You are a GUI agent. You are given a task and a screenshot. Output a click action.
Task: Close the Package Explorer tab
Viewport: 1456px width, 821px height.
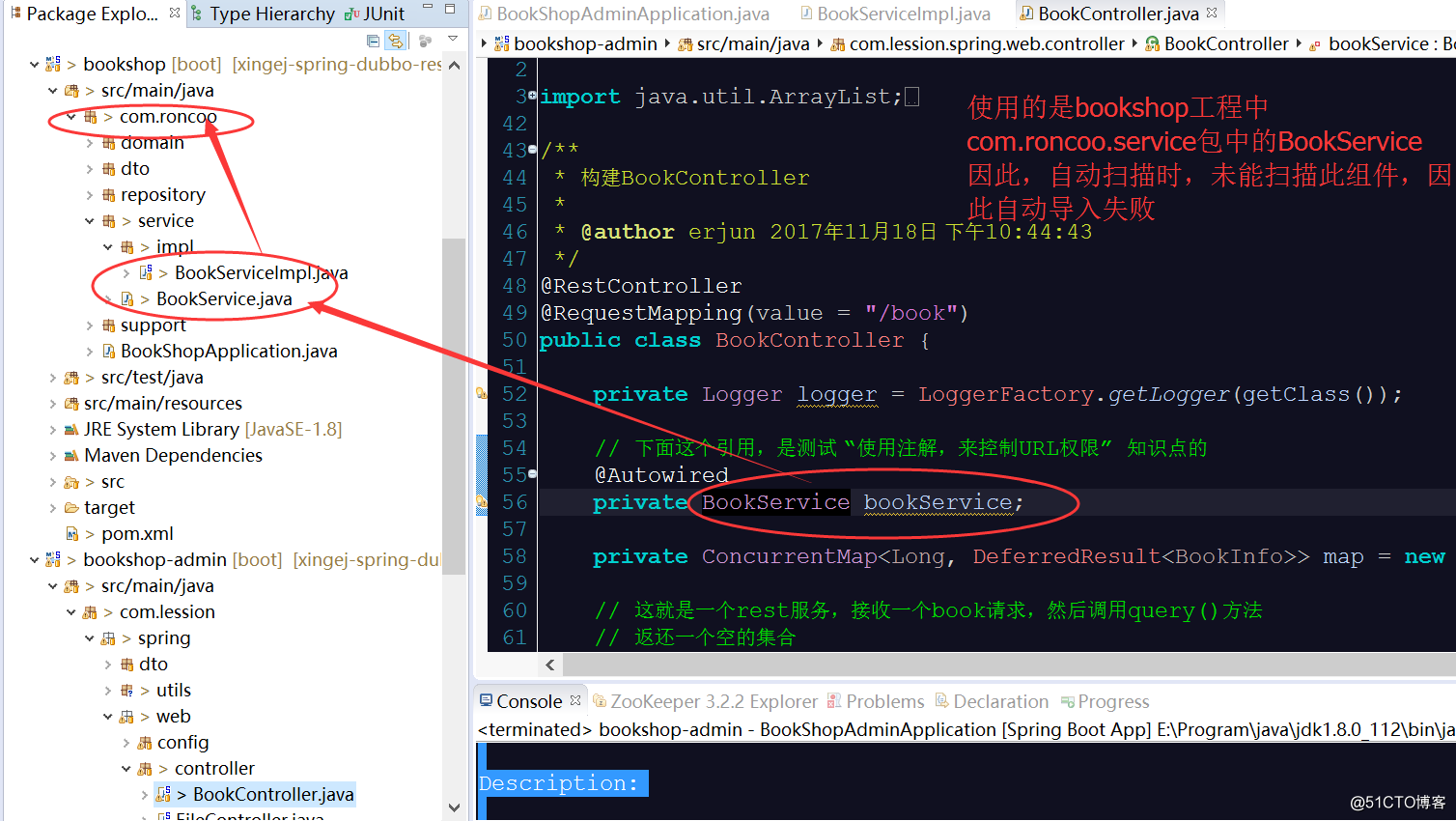pos(175,14)
